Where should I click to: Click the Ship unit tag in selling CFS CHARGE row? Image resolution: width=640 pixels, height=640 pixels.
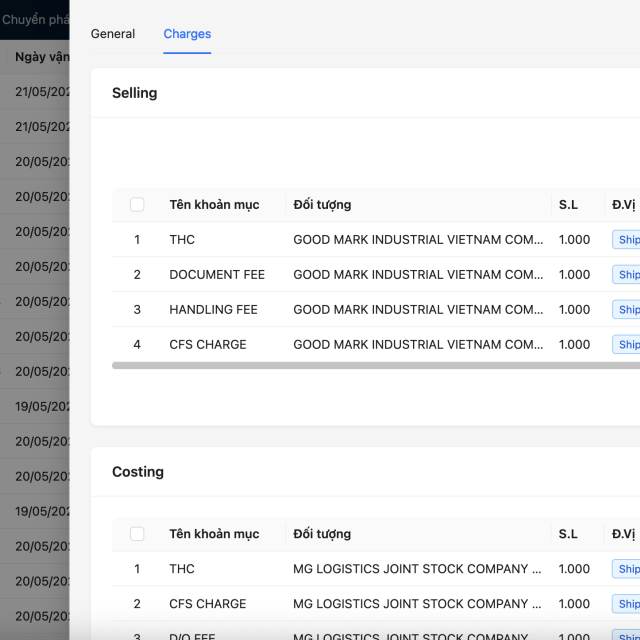[x=626, y=344]
